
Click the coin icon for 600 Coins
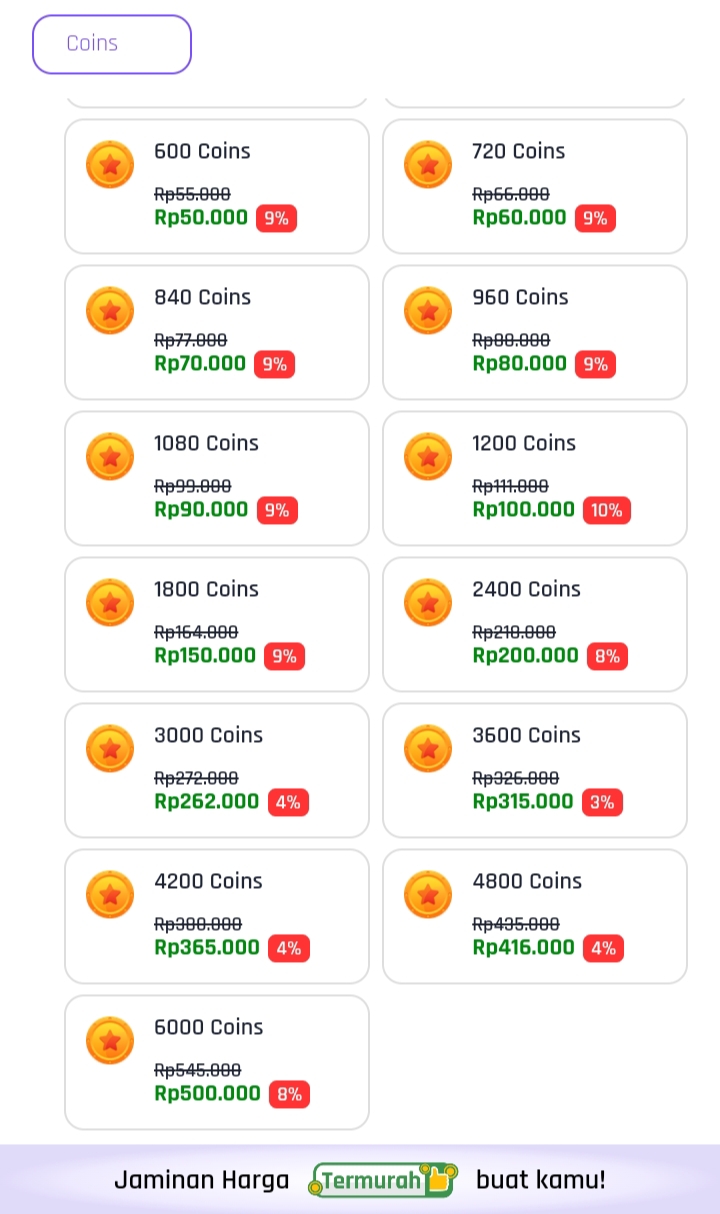coord(110,165)
